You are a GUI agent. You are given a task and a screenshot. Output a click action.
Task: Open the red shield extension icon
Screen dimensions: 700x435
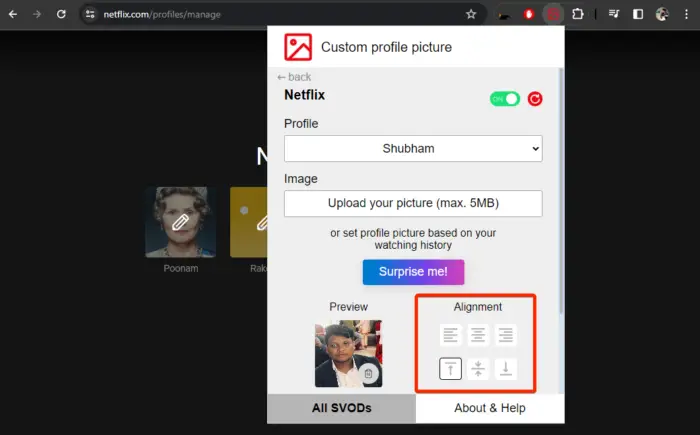coord(529,14)
